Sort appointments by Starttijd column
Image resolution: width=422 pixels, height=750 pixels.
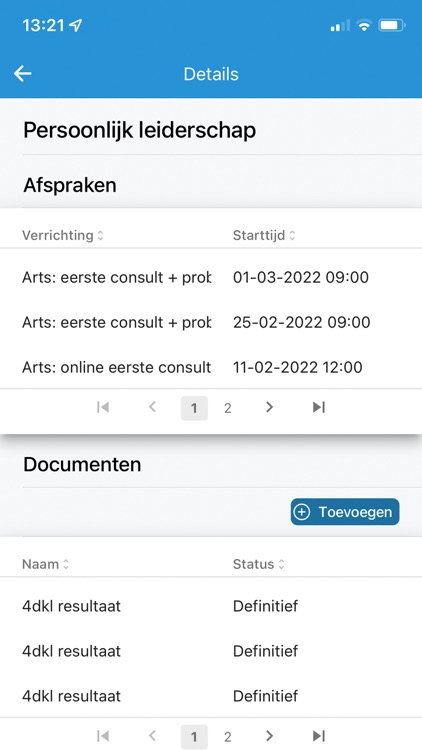click(264, 235)
